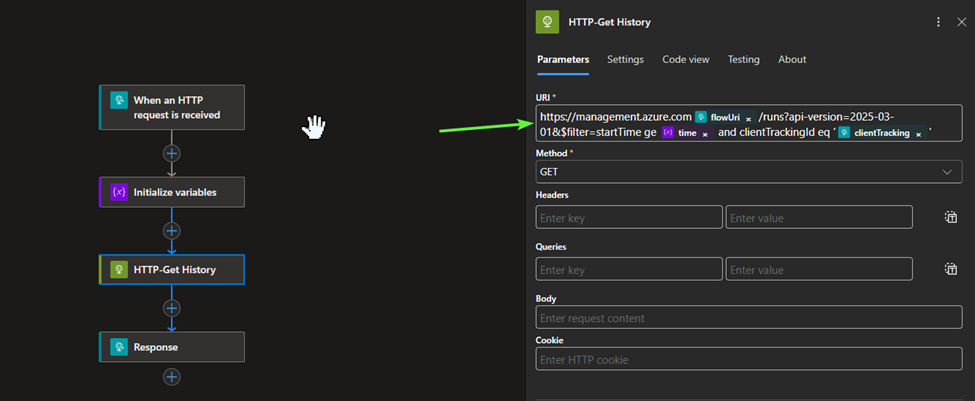Click the purple variables icon on Initialize variables
Image resolution: width=975 pixels, height=401 pixels.
119,192
